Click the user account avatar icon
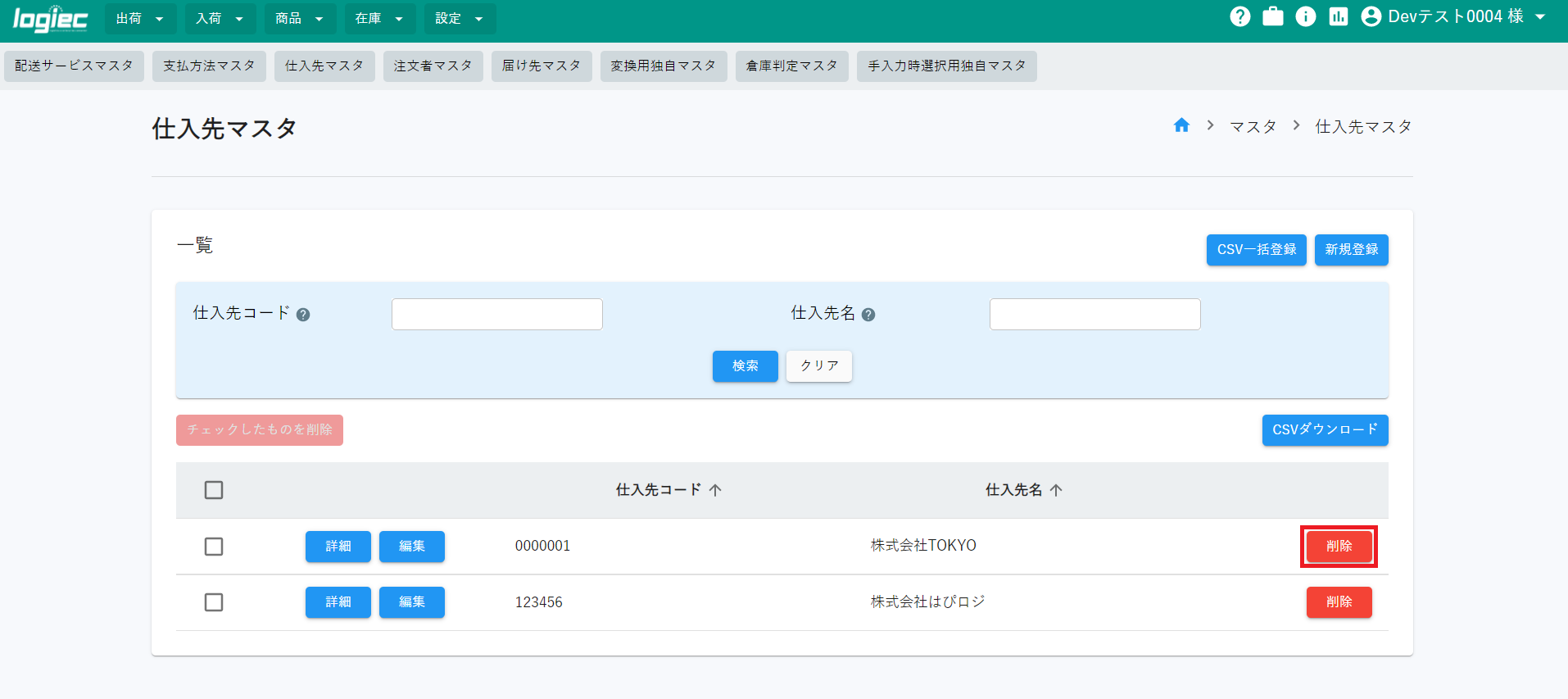This screenshot has width=1568, height=699. [1371, 16]
